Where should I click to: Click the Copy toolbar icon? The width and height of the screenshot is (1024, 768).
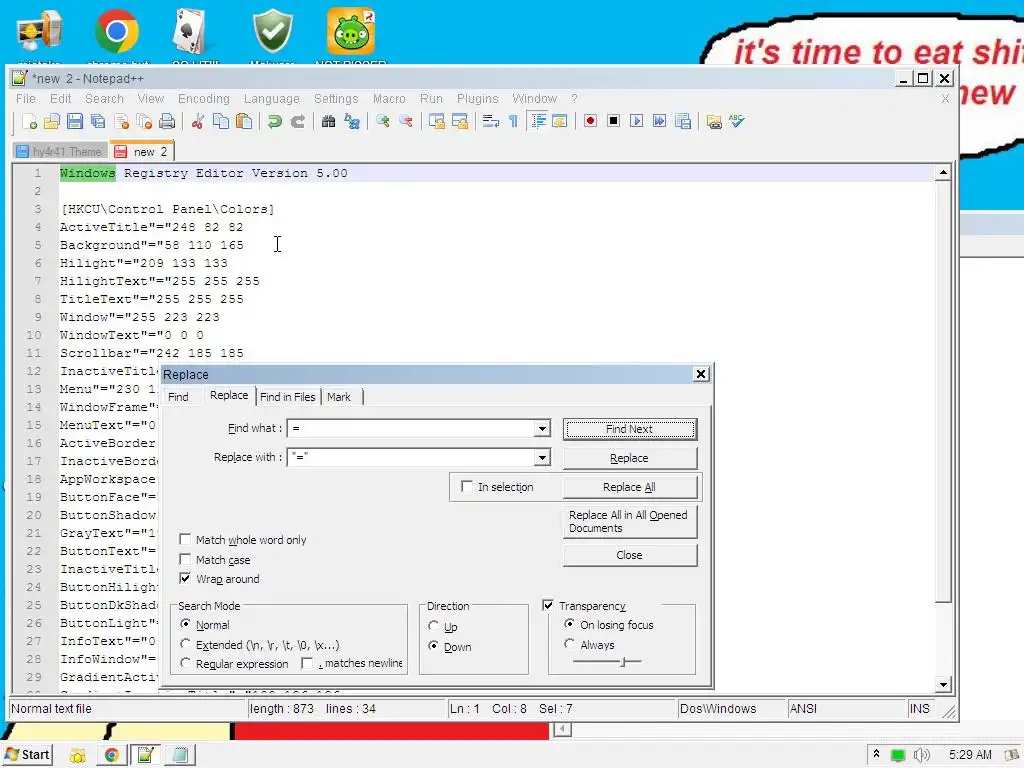point(221,121)
